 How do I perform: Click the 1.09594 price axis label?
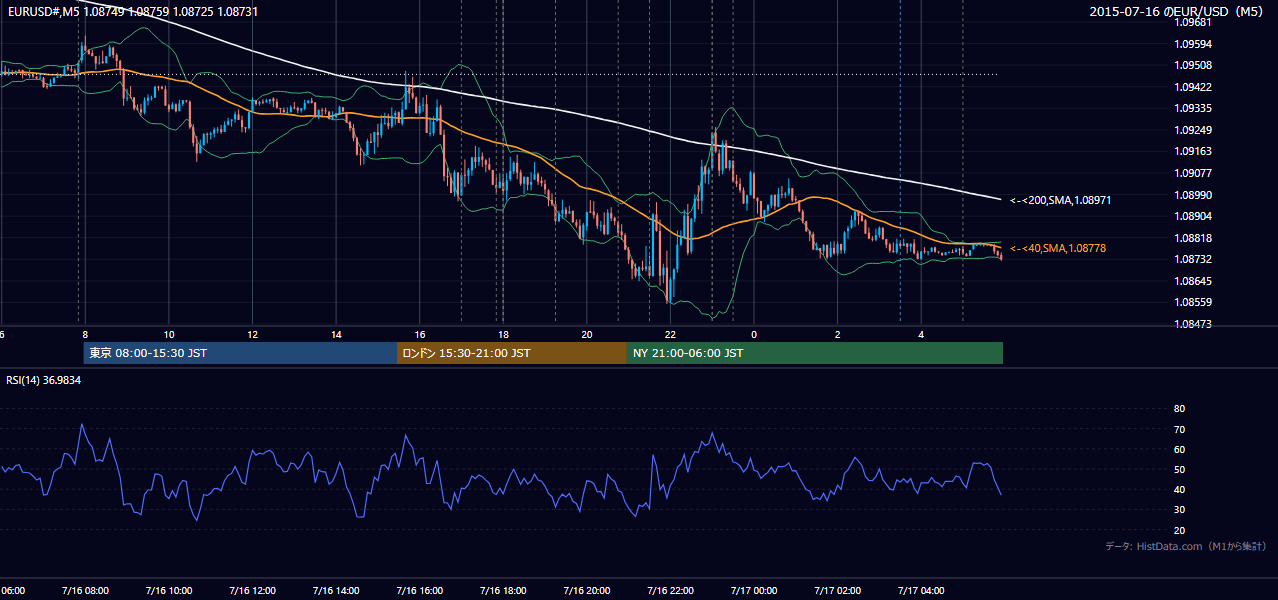coord(1193,44)
